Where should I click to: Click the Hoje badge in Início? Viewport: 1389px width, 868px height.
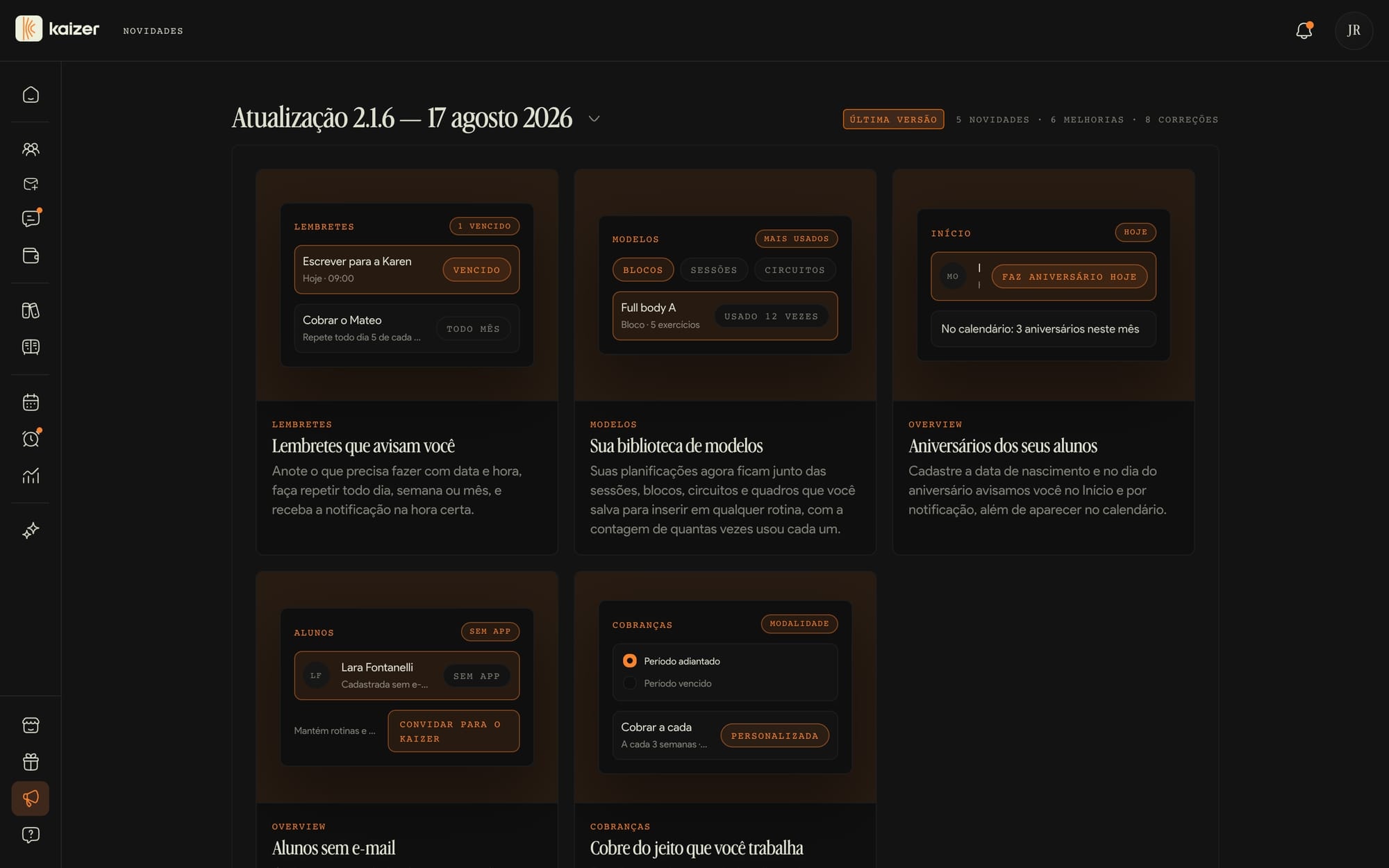coord(1136,232)
